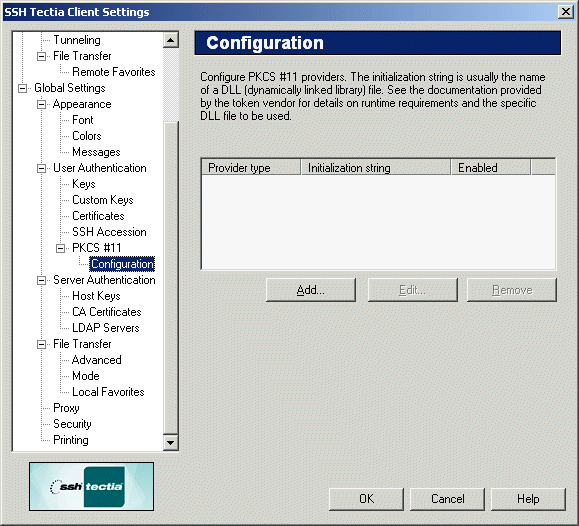Viewport: 579px width, 526px height.
Task: Collapse the Appearance tree node
Action: pos(42,104)
